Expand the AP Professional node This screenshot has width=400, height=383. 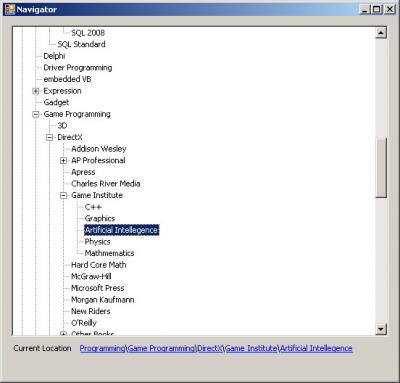(x=63, y=161)
